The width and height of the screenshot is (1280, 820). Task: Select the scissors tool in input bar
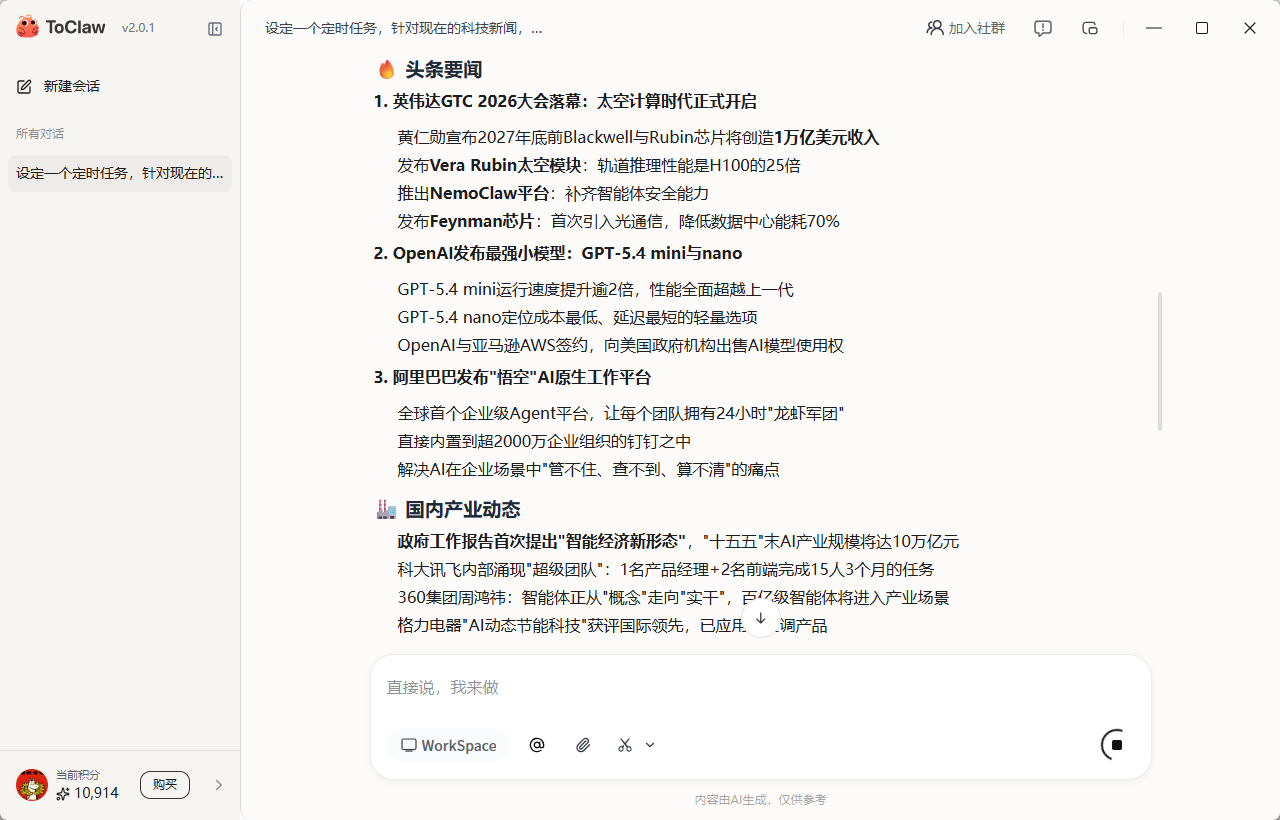[624, 745]
